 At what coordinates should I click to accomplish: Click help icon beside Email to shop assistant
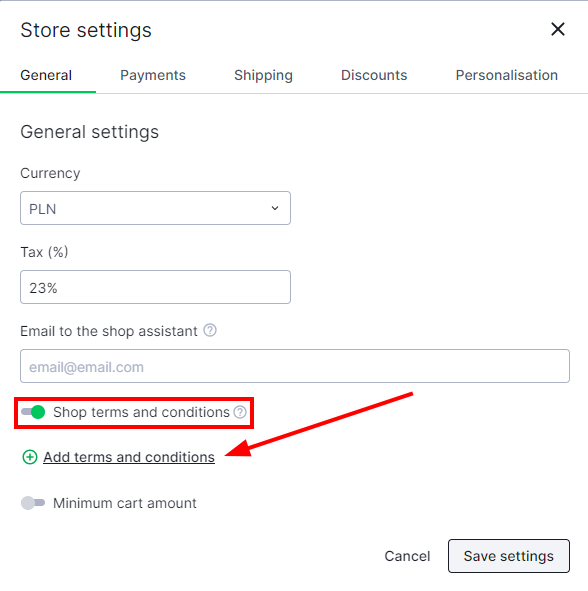click(210, 330)
